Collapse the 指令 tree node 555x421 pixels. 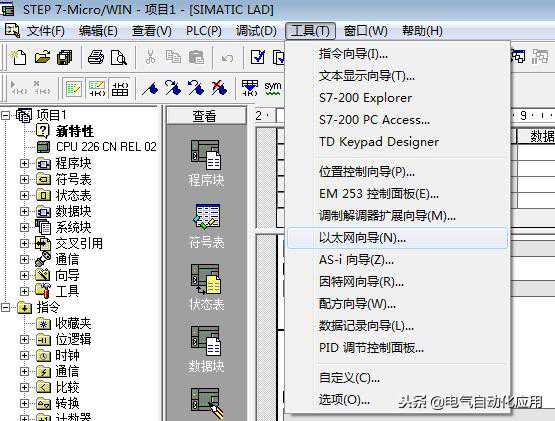click(x=5, y=307)
